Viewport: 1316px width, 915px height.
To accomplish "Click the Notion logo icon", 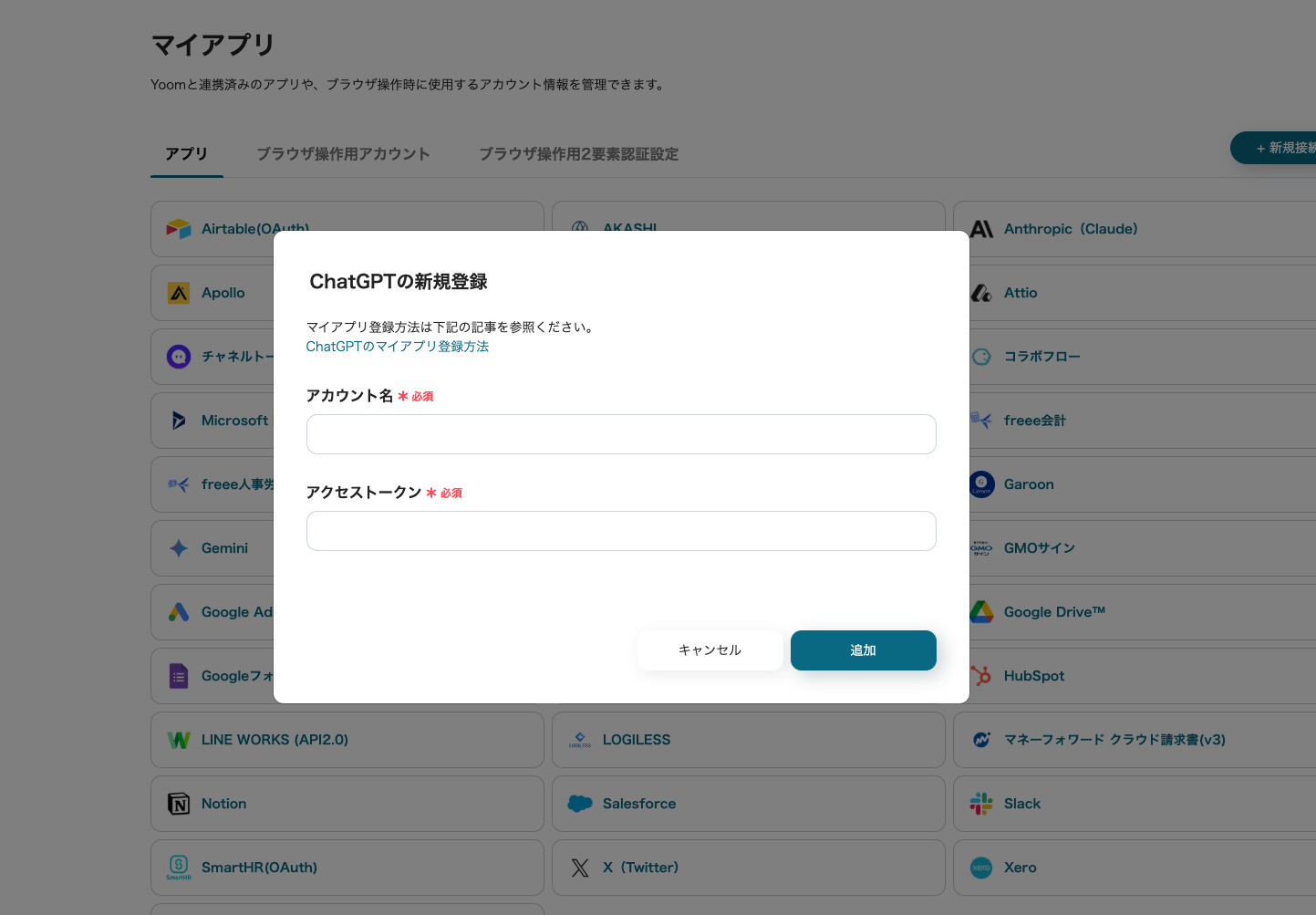I will tap(179, 804).
